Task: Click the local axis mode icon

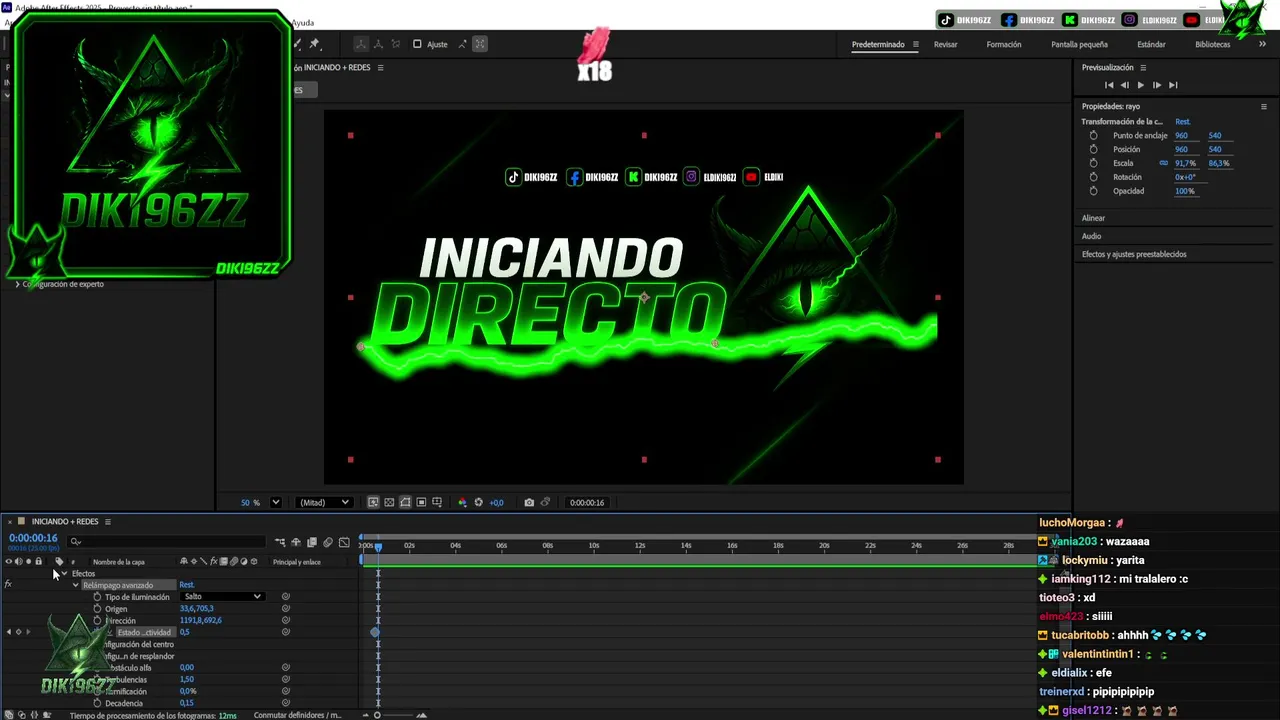Action: click(x=361, y=44)
